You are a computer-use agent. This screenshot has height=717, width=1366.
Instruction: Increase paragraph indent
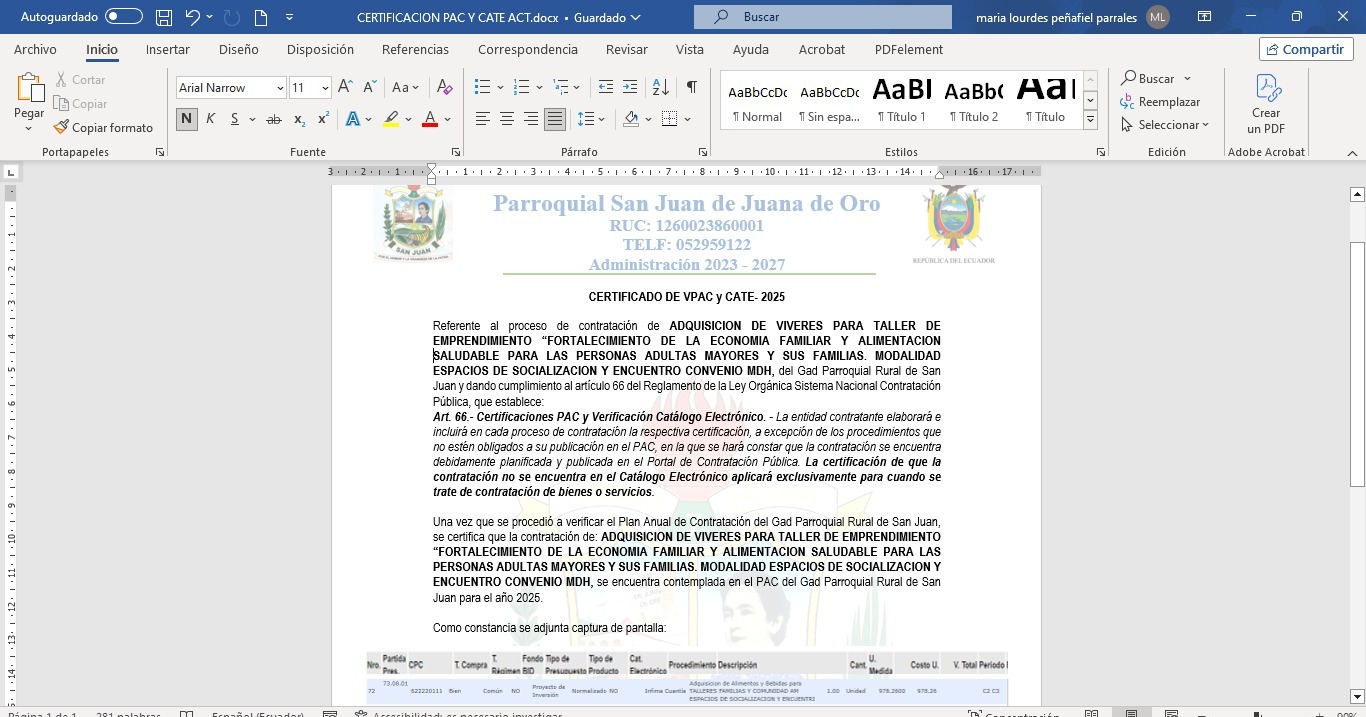point(629,88)
